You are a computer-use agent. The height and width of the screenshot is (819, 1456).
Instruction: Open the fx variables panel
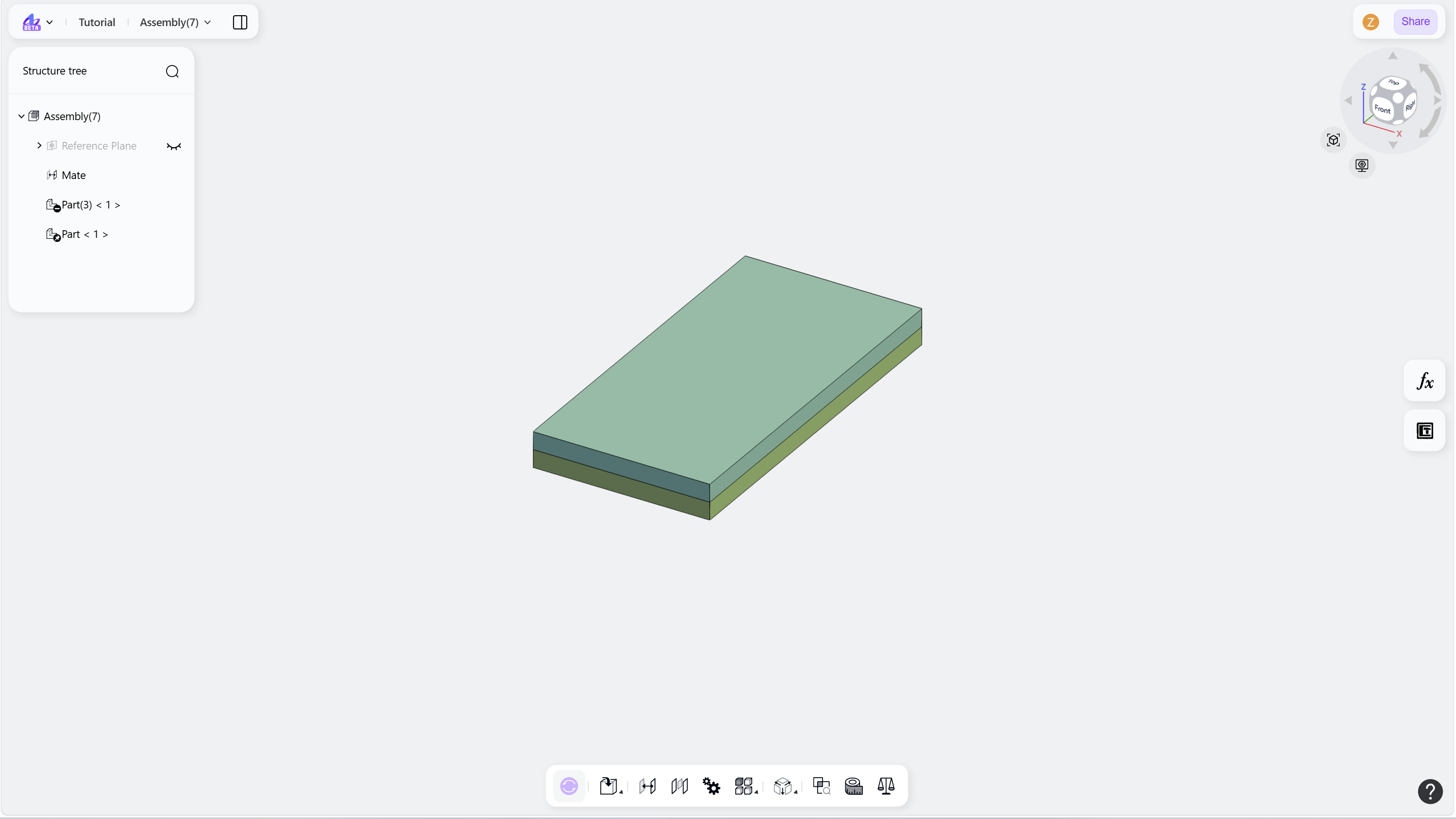coord(1424,381)
